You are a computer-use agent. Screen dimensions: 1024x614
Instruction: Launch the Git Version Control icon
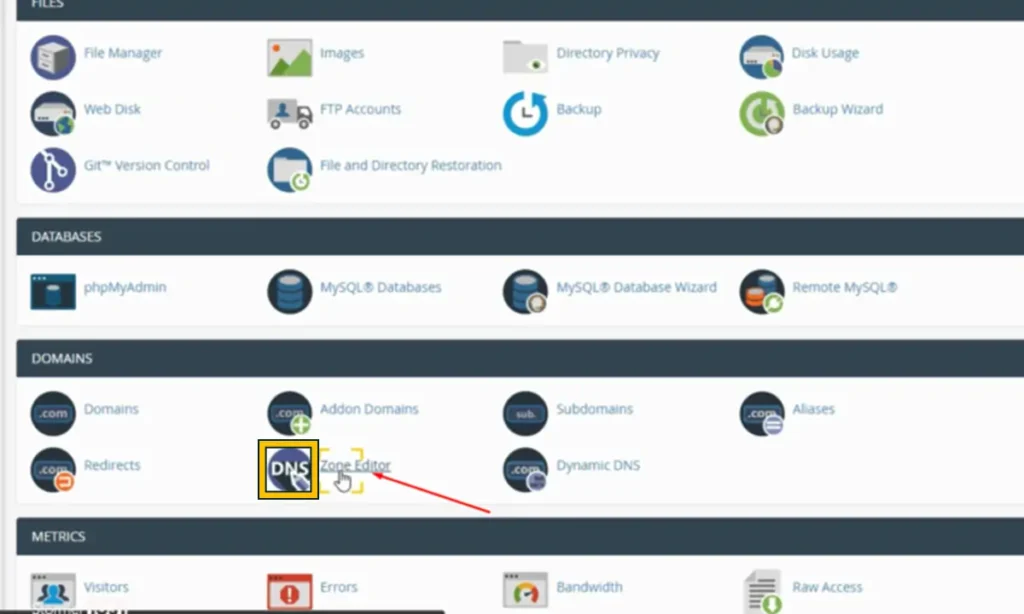coord(53,170)
